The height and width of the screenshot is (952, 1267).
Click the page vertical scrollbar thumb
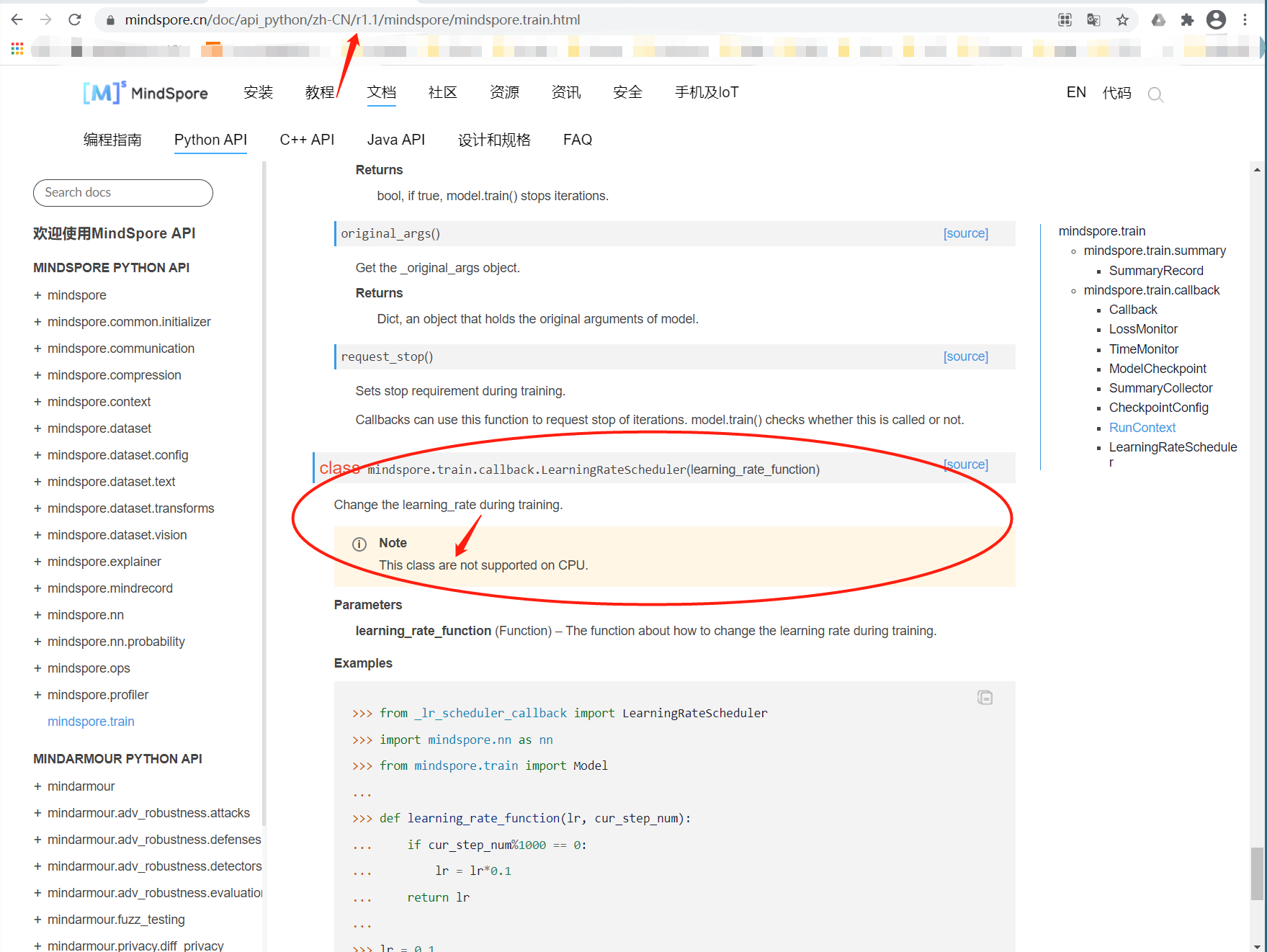[x=1257, y=874]
